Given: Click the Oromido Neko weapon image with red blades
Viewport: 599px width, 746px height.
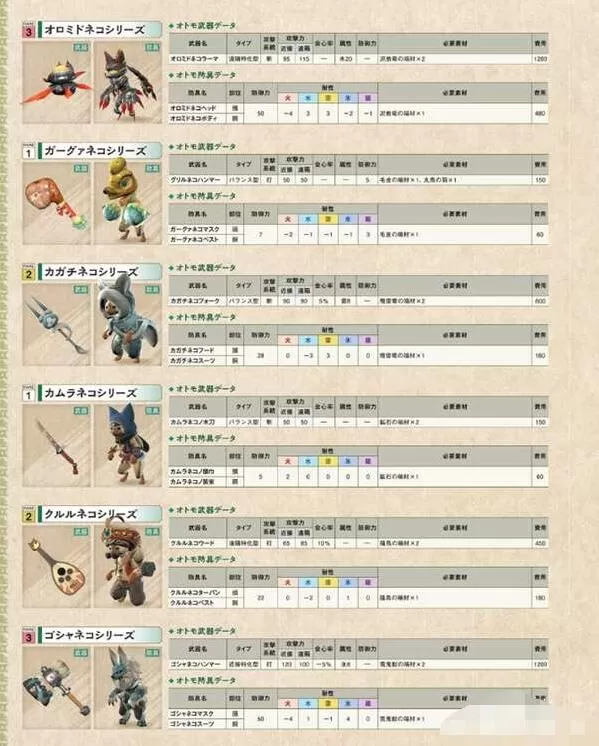Looking at the screenshot, I should pos(56,82).
